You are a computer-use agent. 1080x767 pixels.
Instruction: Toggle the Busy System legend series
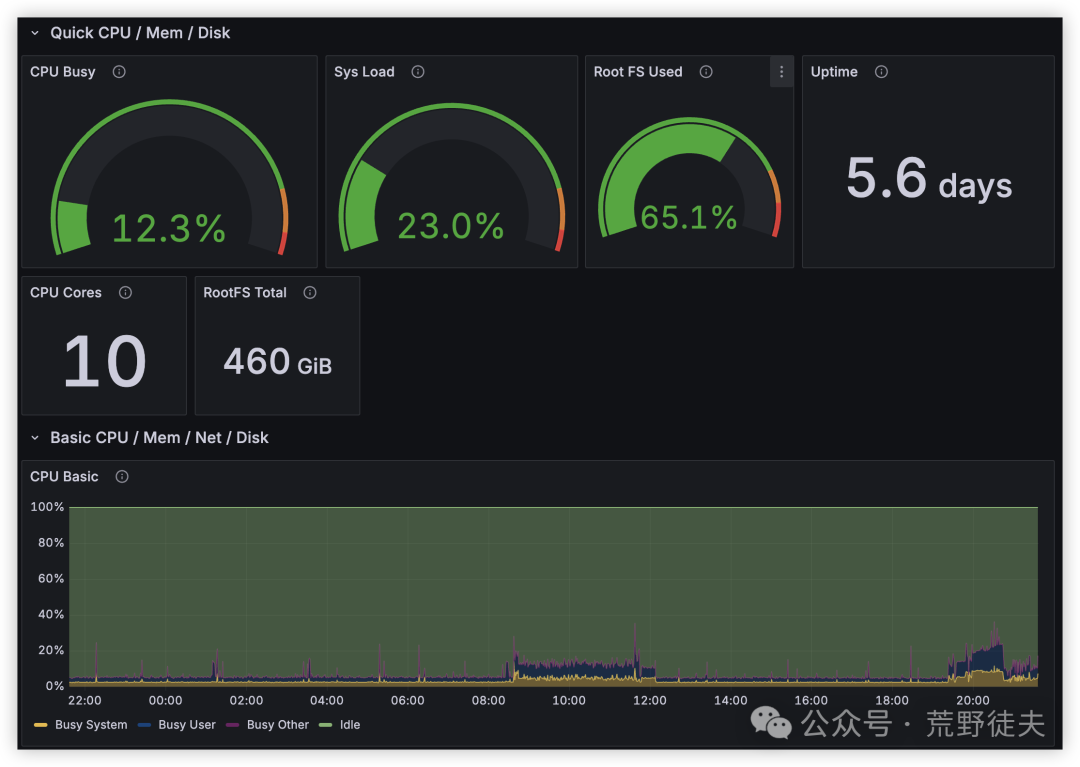click(x=81, y=724)
